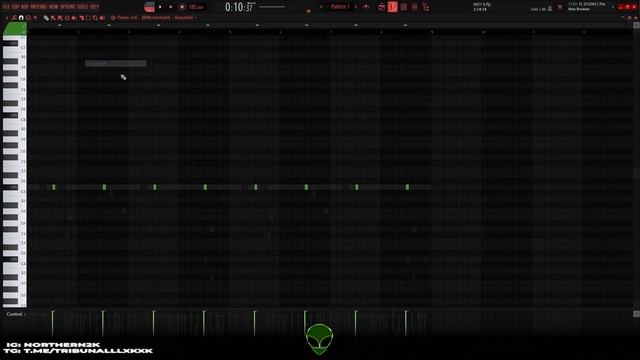The image size is (640, 360).
Task: Click the tempo BPM field
Action: (x=196, y=7)
